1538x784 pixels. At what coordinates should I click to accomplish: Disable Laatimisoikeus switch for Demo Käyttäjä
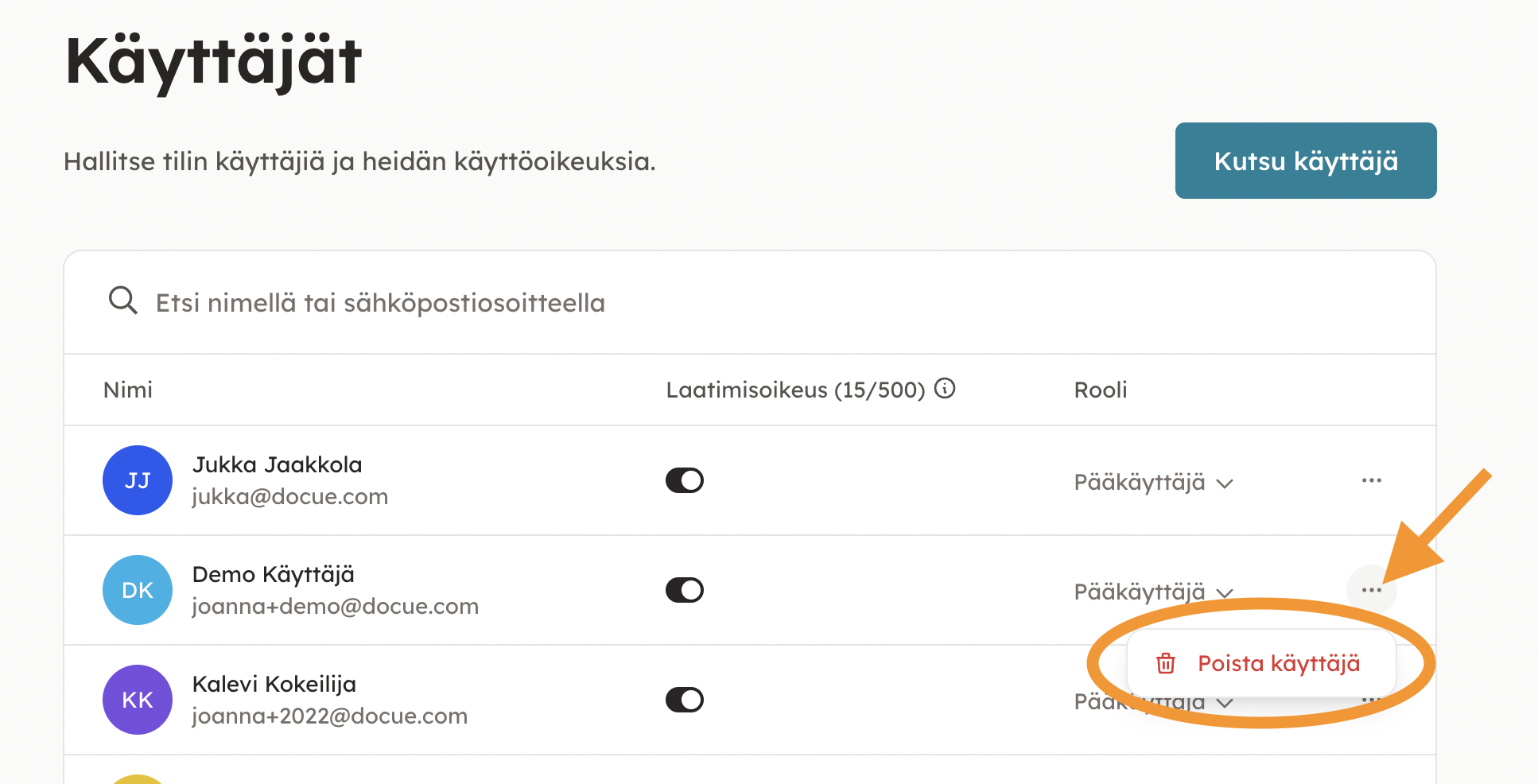click(x=685, y=590)
